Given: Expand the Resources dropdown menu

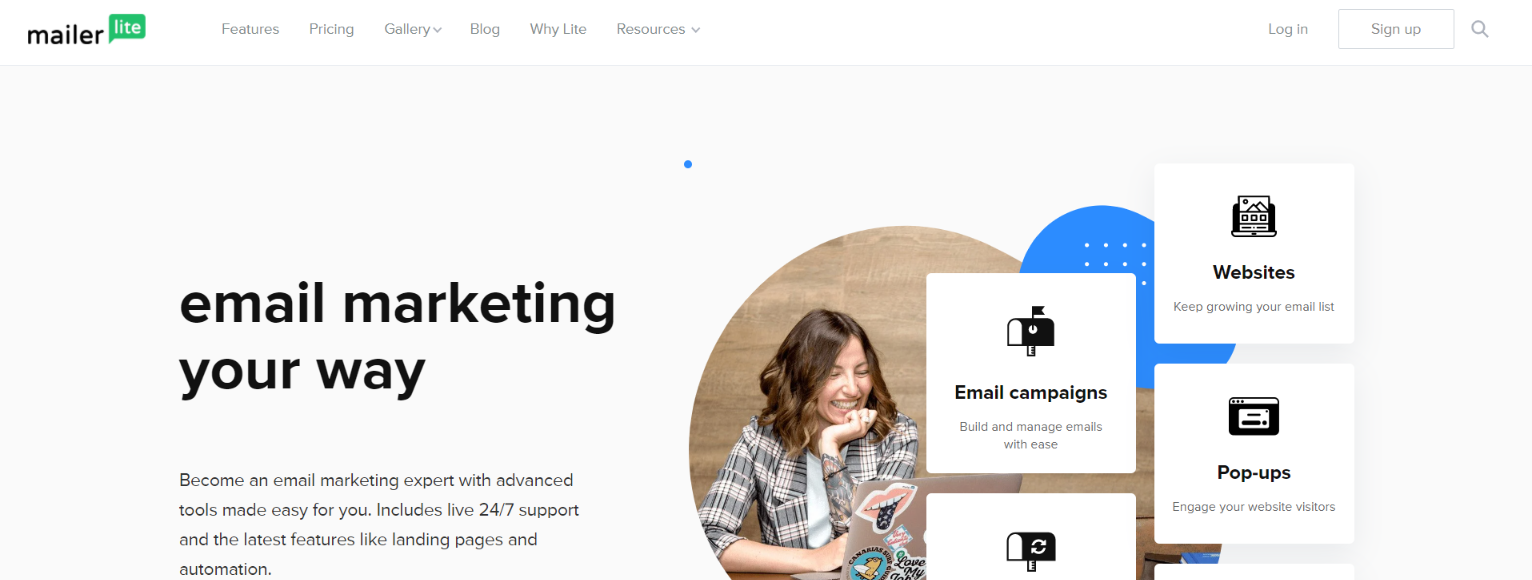Looking at the screenshot, I should click(658, 29).
